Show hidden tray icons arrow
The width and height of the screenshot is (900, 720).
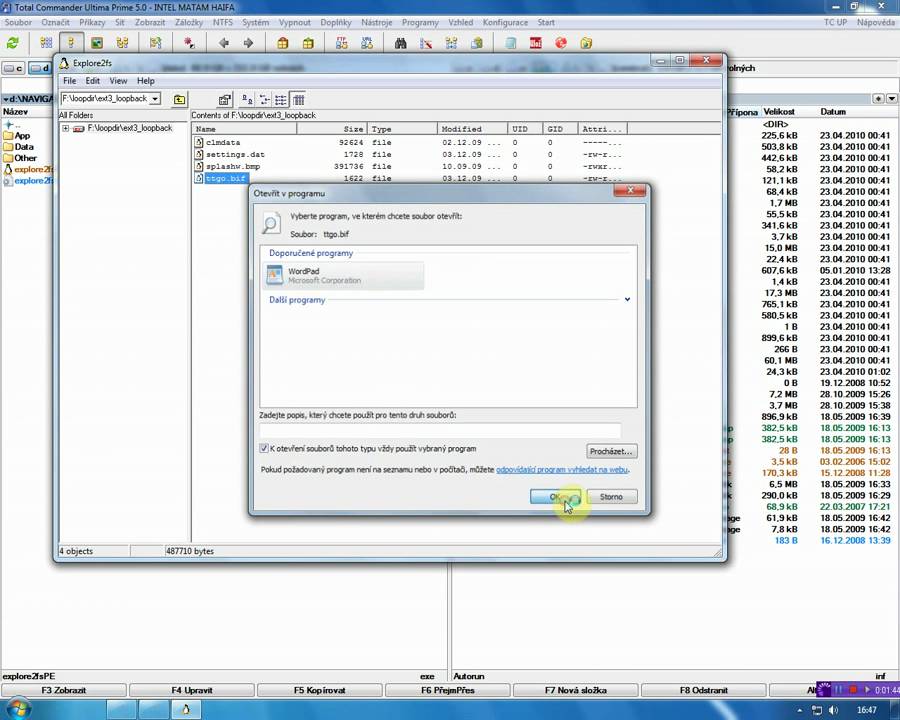click(x=800, y=710)
